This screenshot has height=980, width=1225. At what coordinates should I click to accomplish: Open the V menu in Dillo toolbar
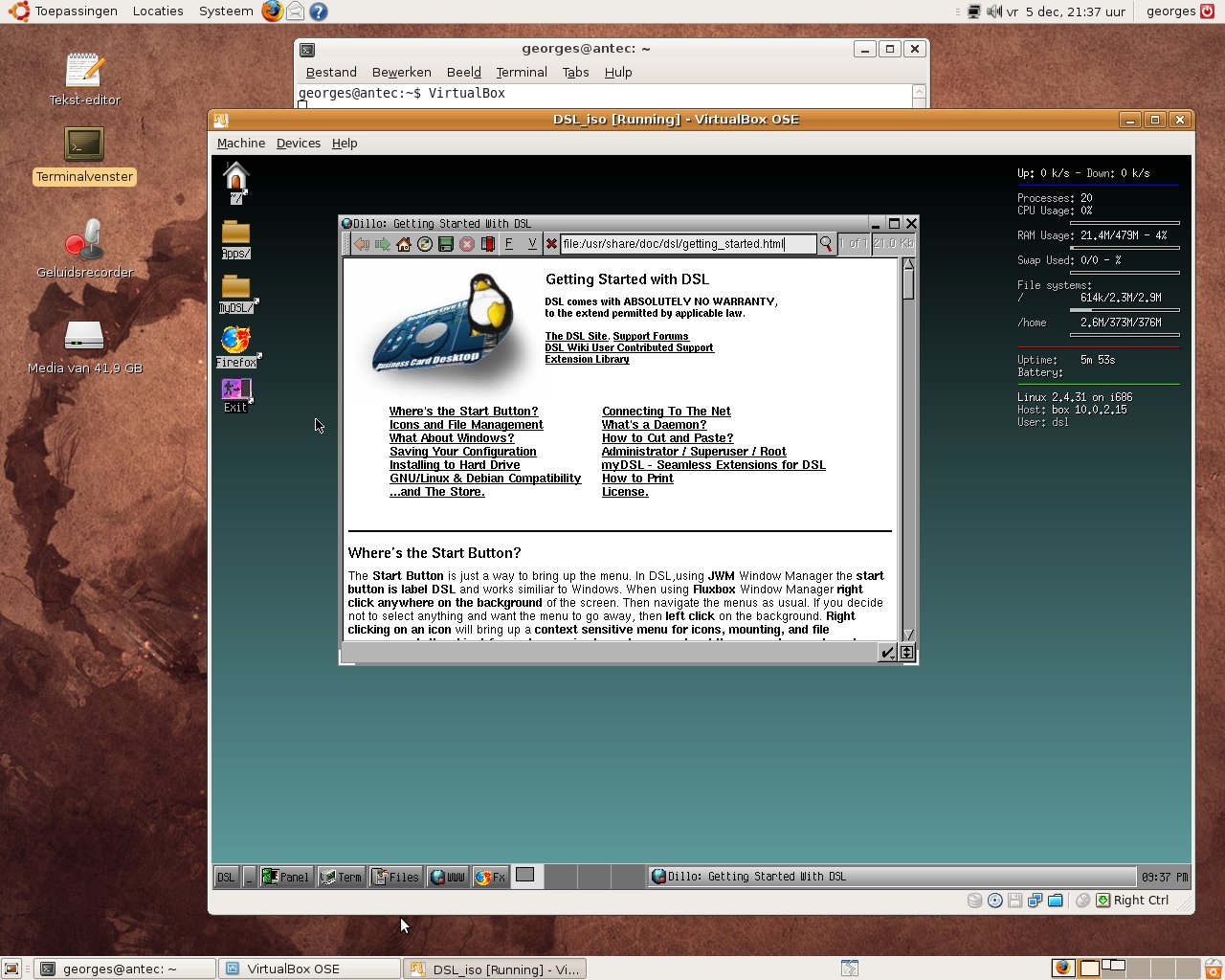click(x=532, y=244)
